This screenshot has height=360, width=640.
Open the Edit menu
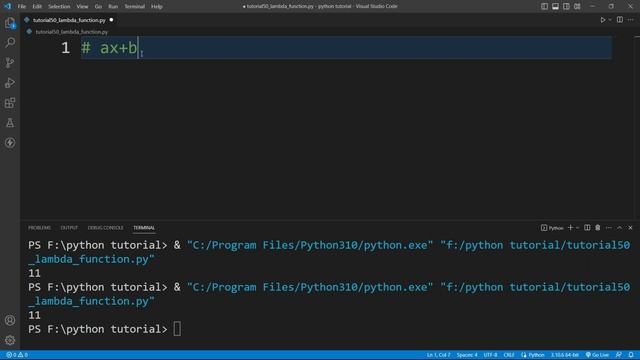tap(37, 7)
